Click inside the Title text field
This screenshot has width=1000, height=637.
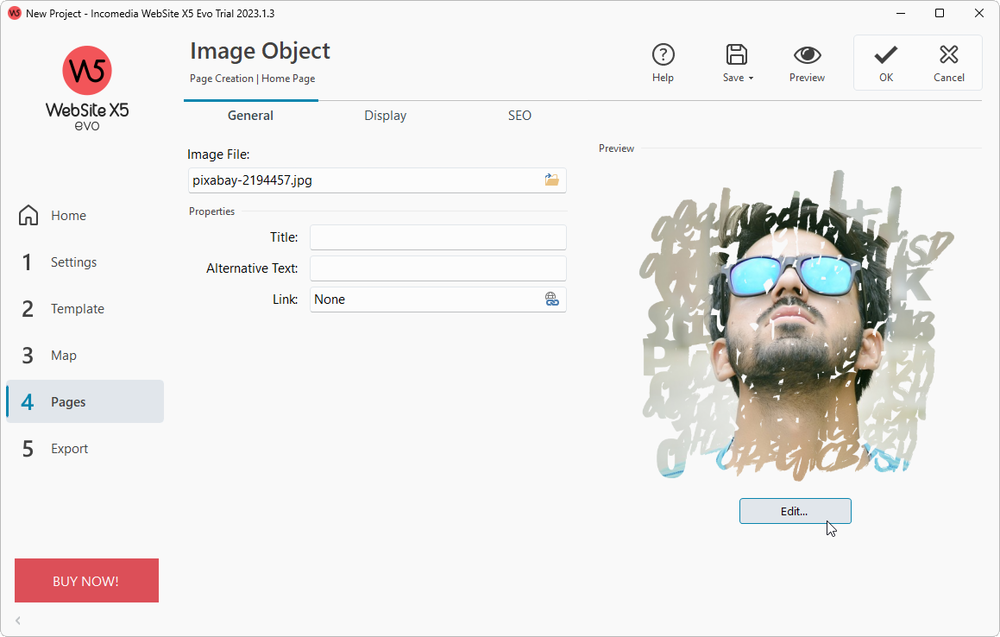[x=438, y=237]
